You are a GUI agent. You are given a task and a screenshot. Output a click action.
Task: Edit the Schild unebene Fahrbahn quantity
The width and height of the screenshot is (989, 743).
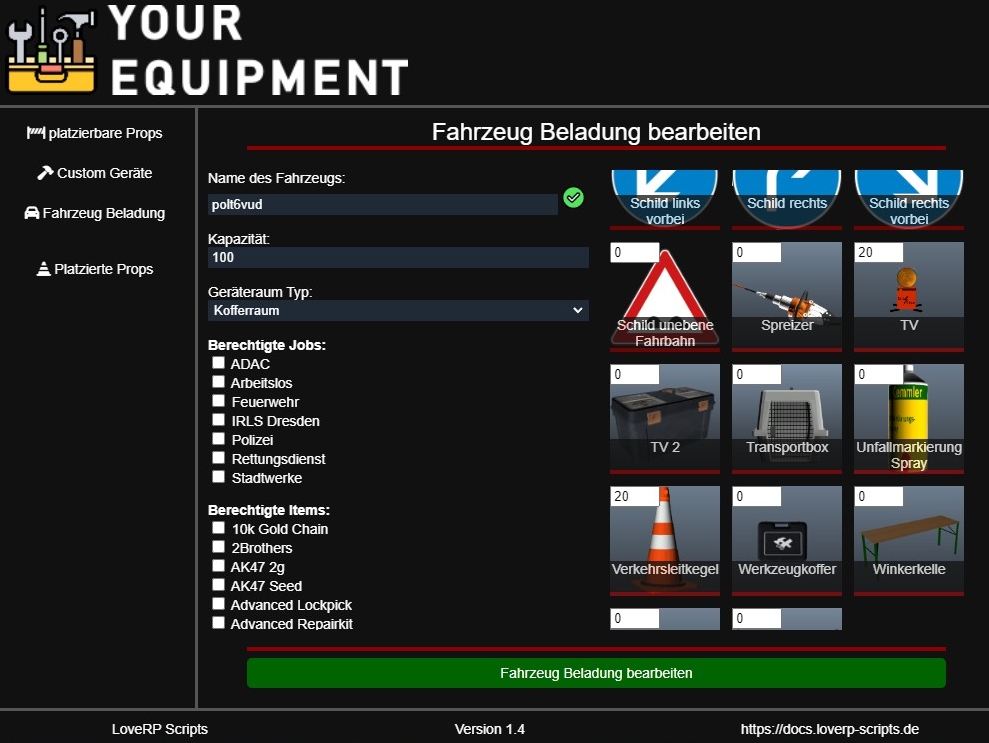(635, 252)
